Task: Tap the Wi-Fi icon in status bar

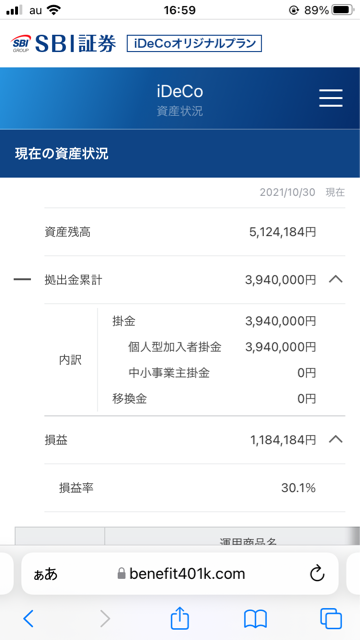Action: [53, 10]
